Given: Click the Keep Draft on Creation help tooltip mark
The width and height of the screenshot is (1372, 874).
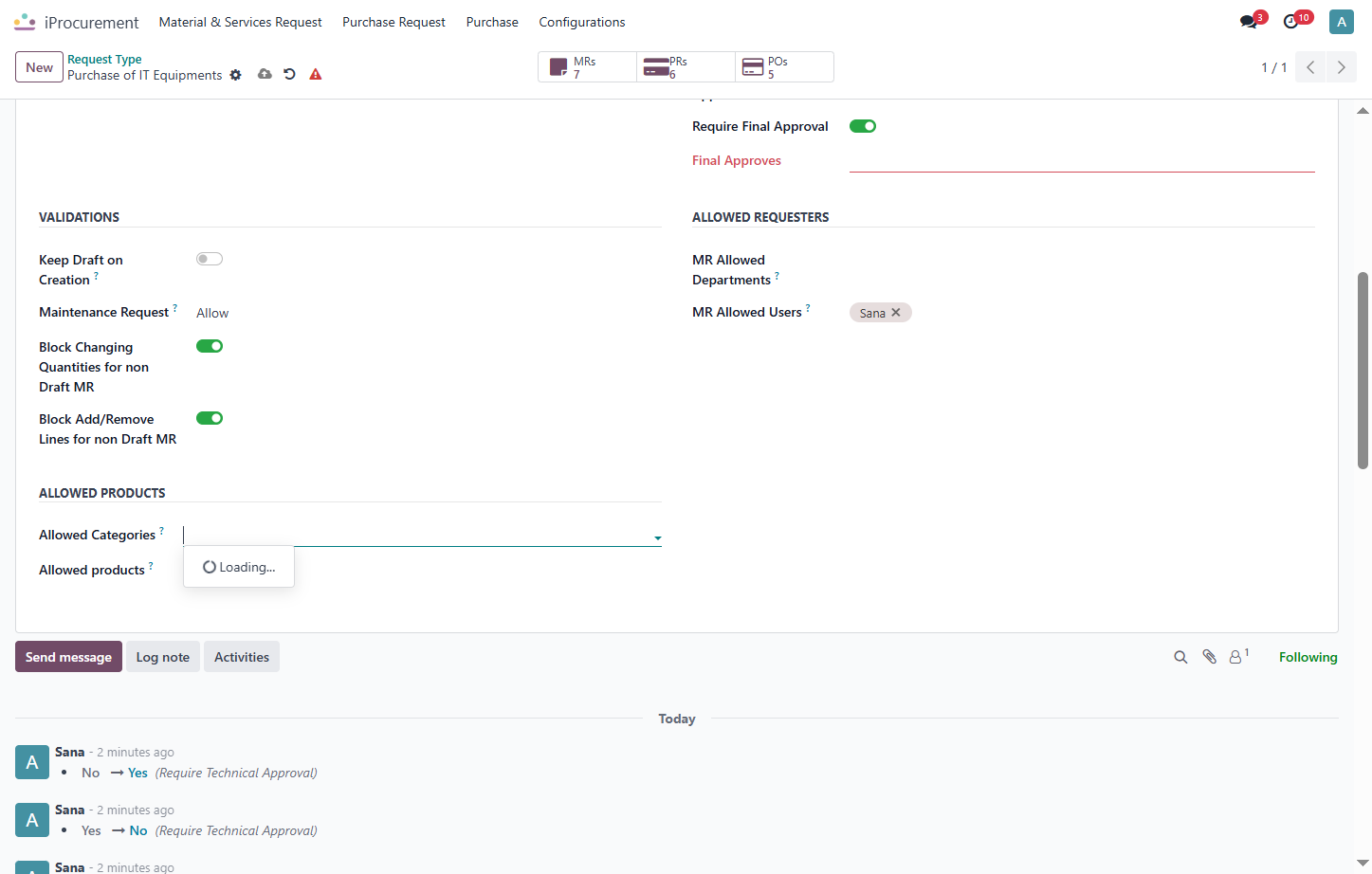Looking at the screenshot, I should click(x=96, y=276).
